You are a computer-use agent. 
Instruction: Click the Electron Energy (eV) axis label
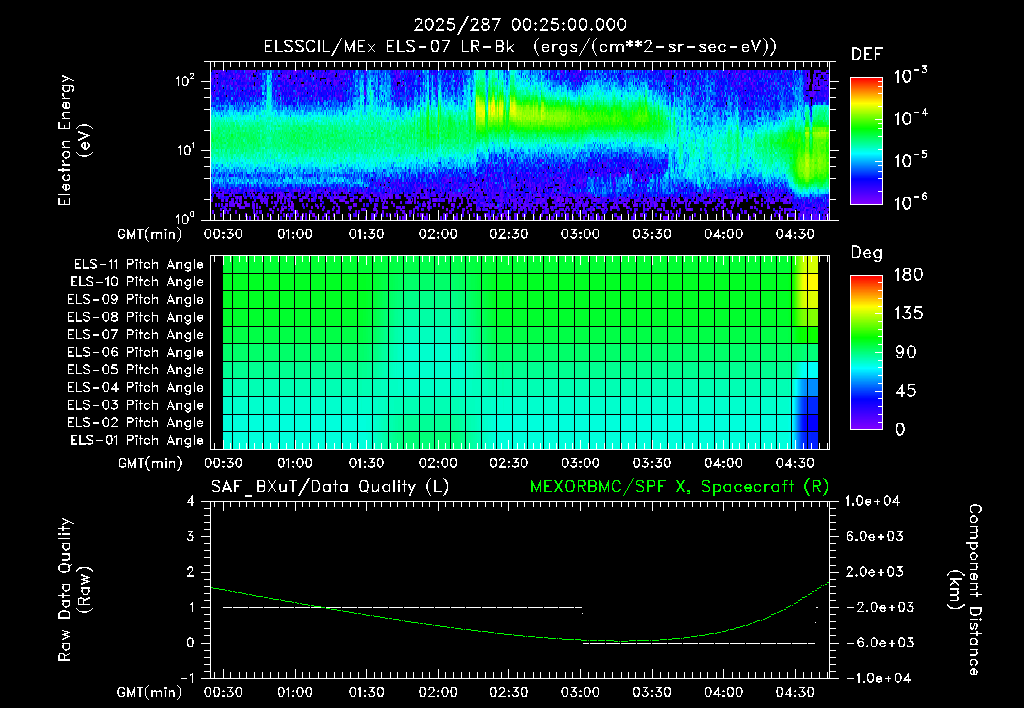click(74, 140)
